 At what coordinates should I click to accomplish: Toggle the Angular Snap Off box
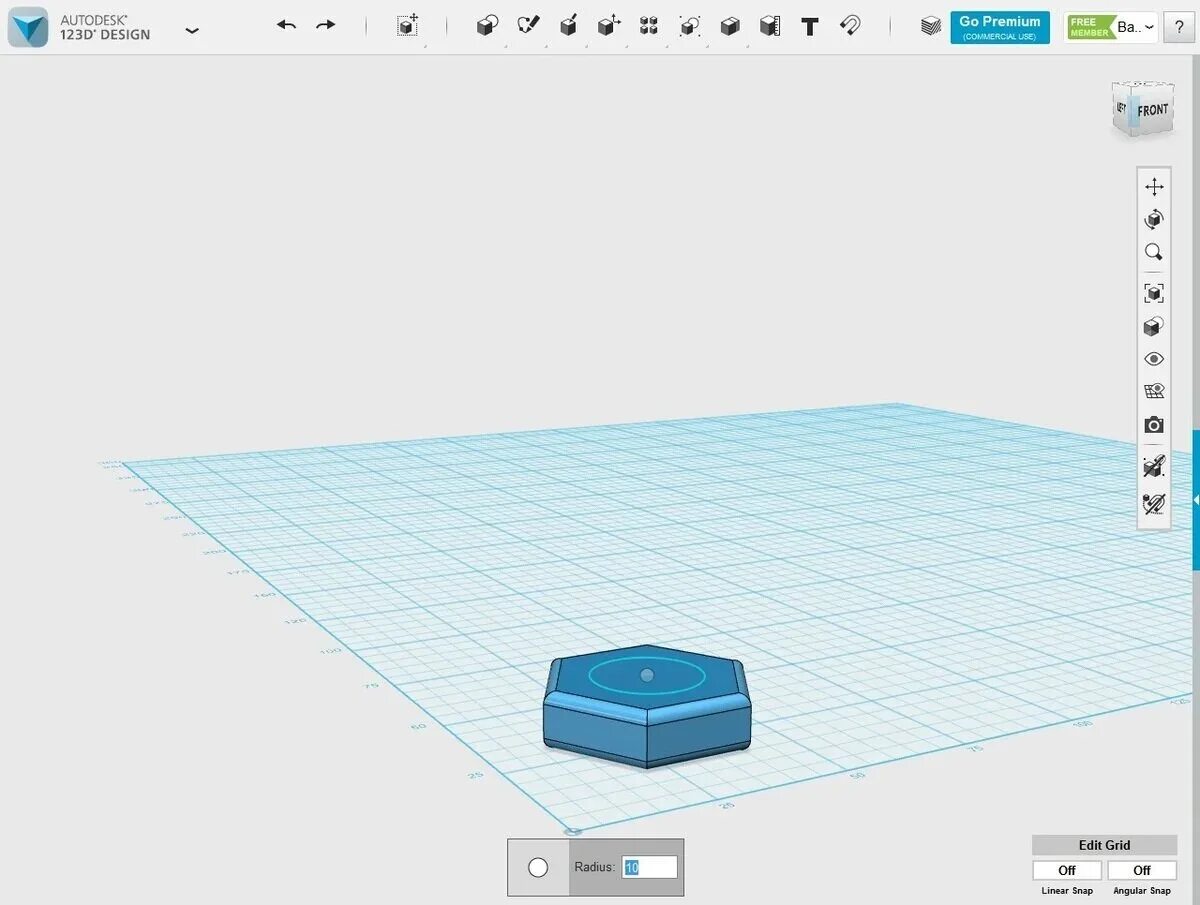(x=1142, y=870)
